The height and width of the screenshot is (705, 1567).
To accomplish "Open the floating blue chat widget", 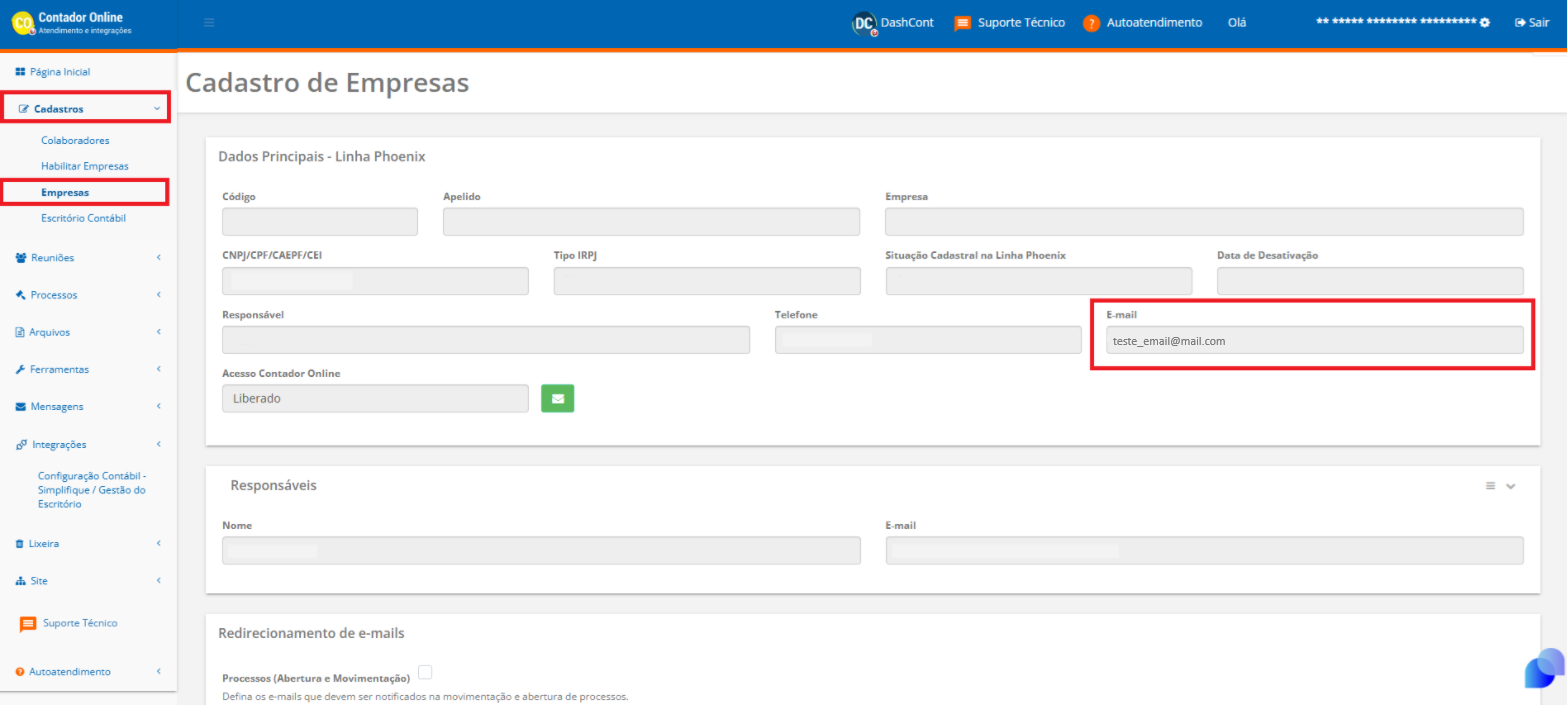I will pyautogui.click(x=1544, y=668).
